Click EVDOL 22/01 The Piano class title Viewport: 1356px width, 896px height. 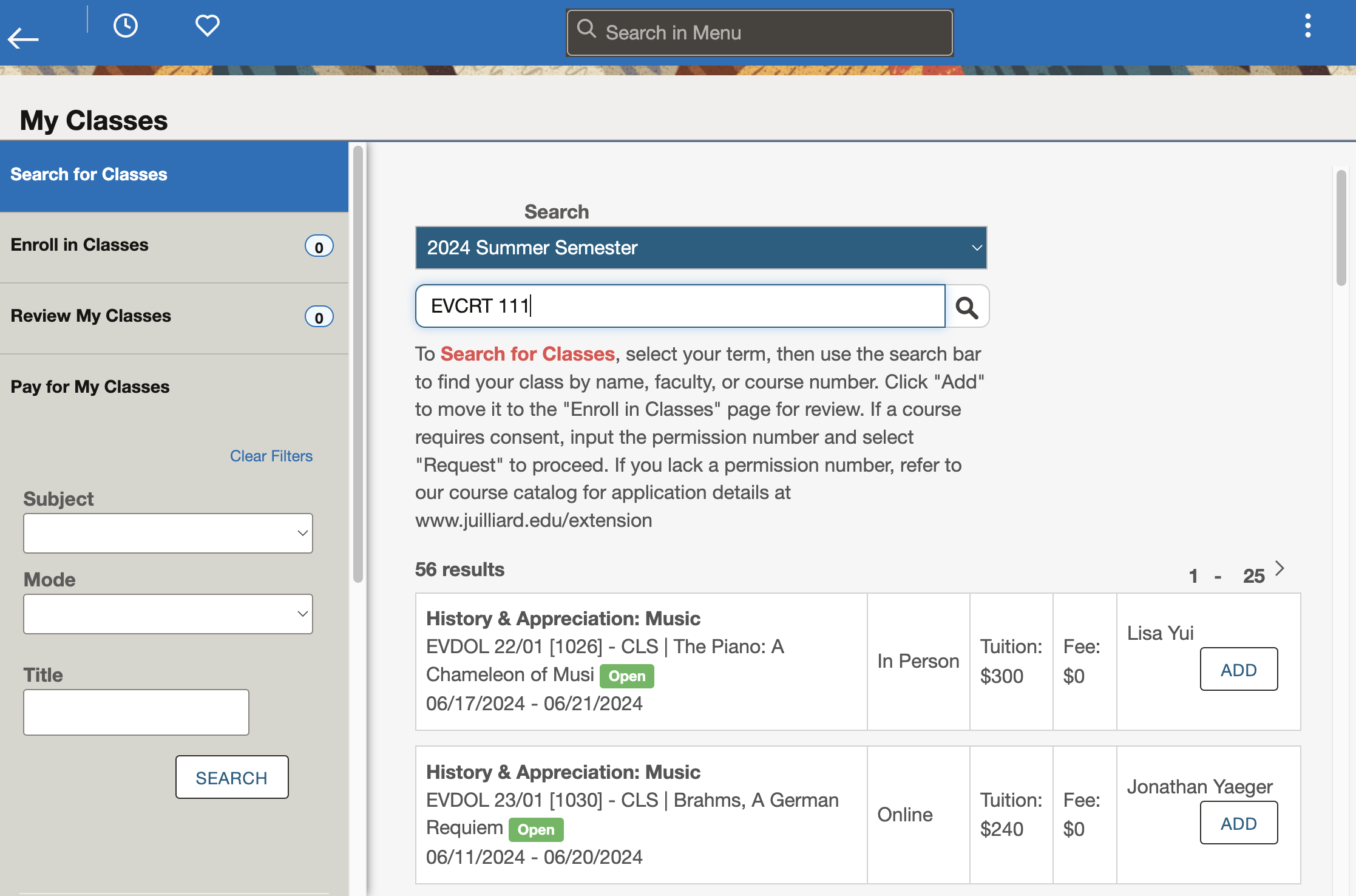click(605, 660)
